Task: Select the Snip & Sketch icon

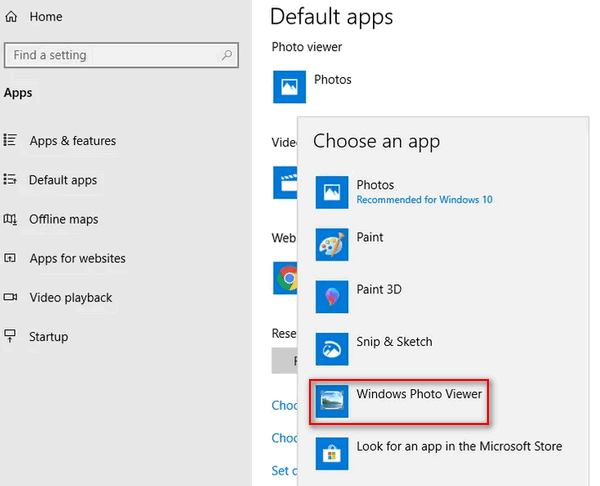Action: [x=332, y=348]
